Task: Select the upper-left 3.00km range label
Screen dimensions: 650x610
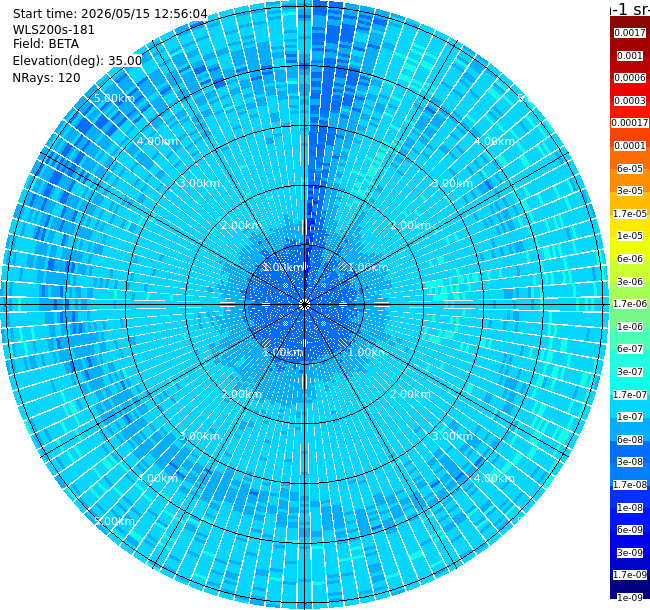Action: point(199,183)
